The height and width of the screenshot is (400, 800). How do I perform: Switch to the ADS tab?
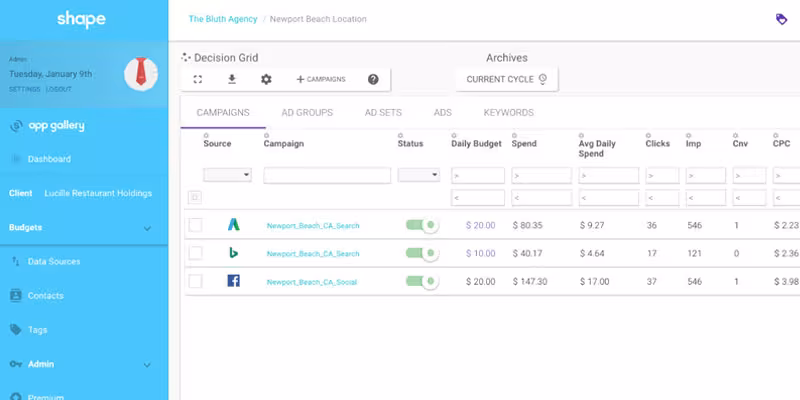click(x=442, y=113)
